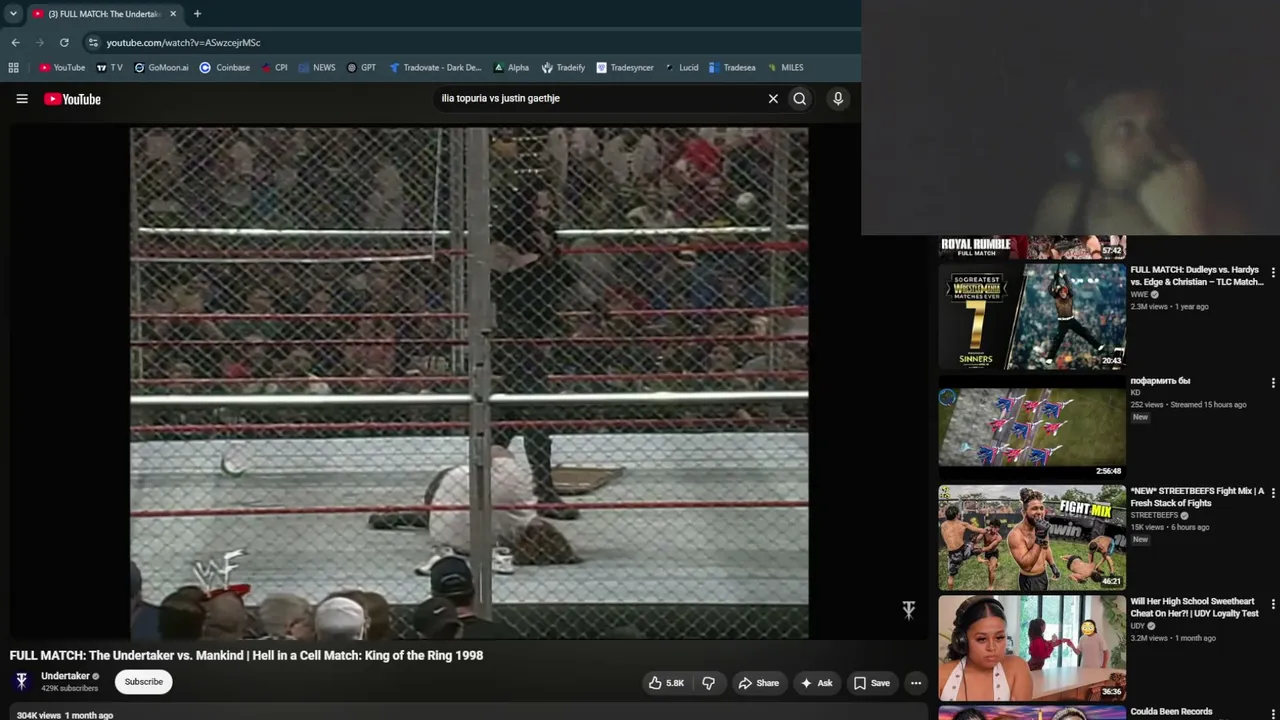Open the TV bookmark
The height and width of the screenshot is (720, 1280).
click(109, 68)
